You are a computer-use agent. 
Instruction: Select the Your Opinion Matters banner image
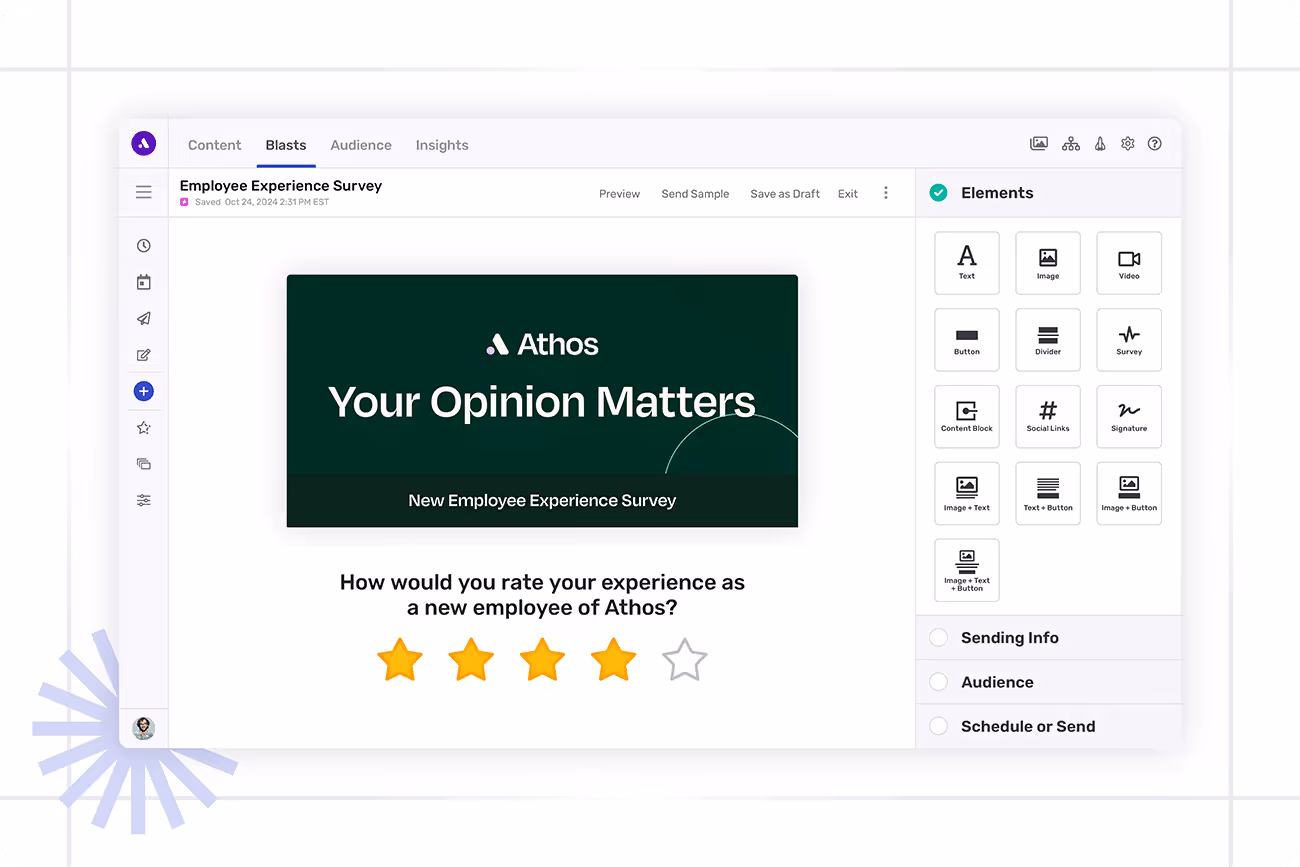click(x=542, y=401)
